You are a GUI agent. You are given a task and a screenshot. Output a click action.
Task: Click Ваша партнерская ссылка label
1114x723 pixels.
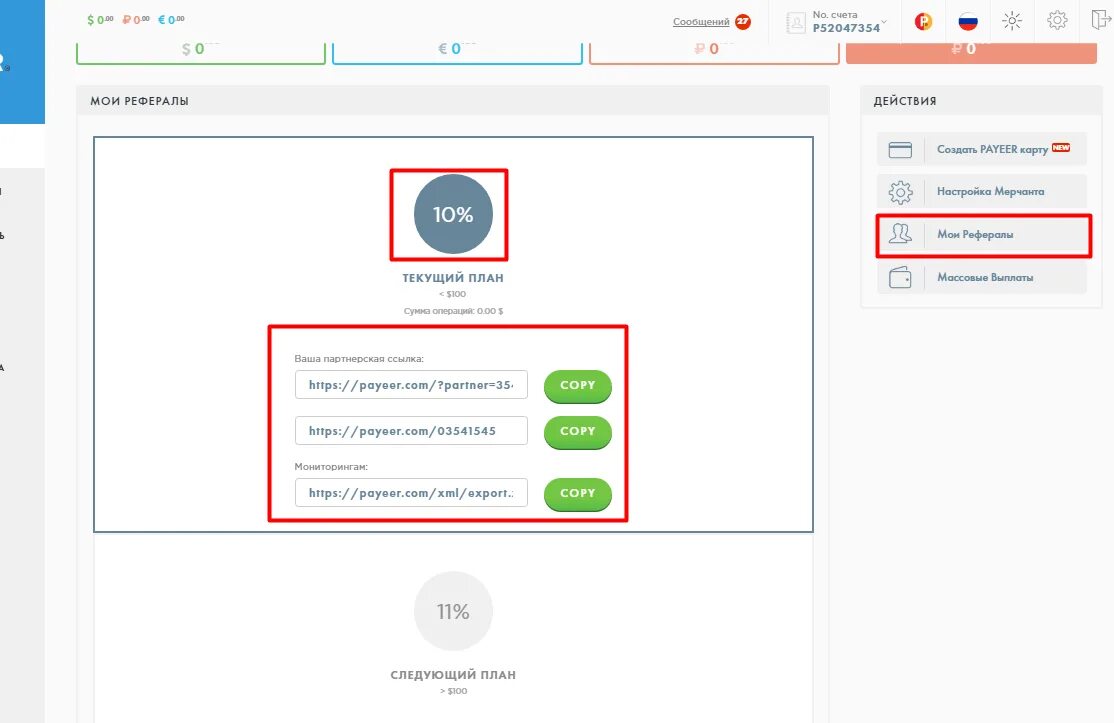coord(359,359)
